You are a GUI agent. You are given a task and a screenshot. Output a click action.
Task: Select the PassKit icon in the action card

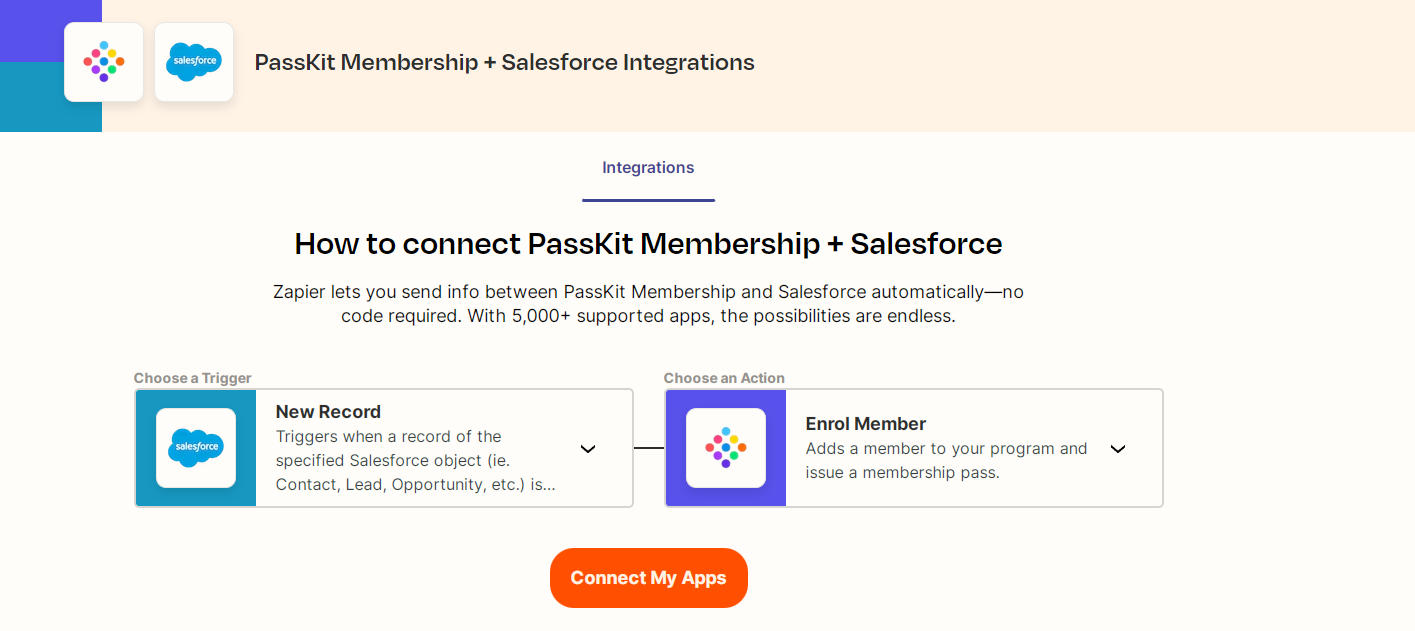click(726, 448)
